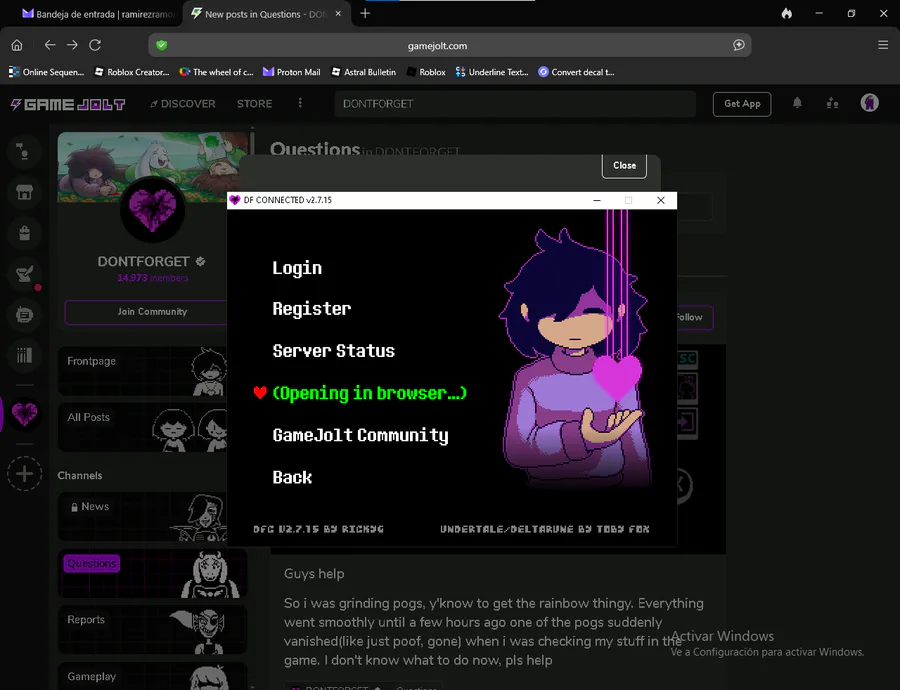900x690 pixels.
Task: Select Back in the game menu
Action: [292, 477]
